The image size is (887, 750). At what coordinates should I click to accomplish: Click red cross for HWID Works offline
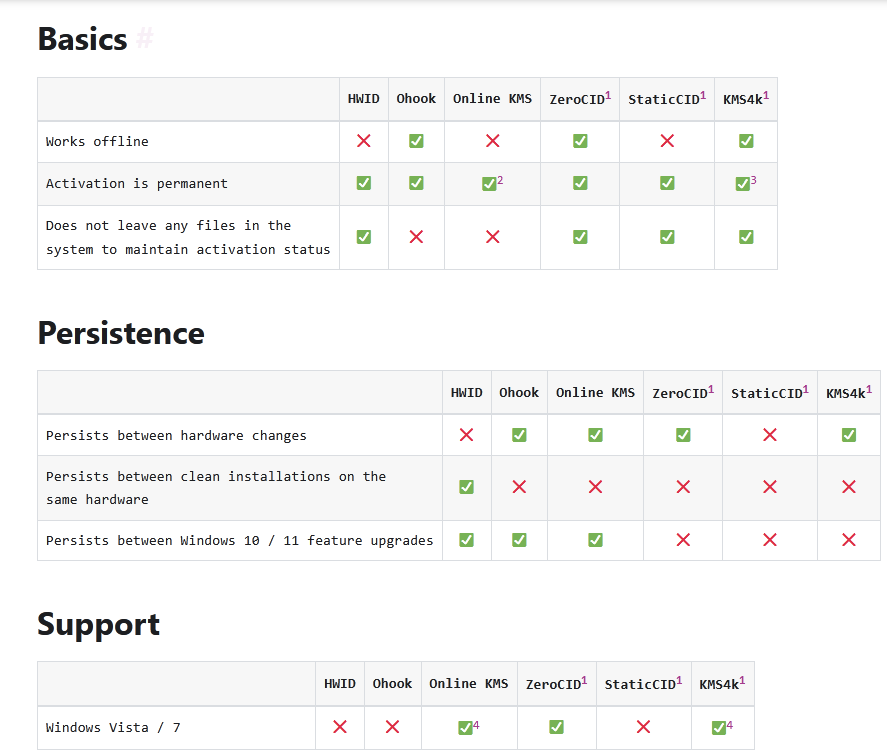pos(364,141)
